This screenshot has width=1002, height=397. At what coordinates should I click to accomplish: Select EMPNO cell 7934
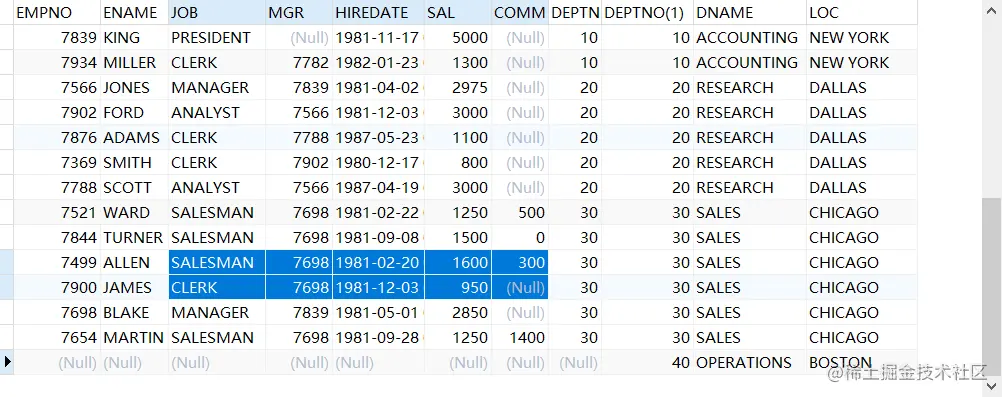pyautogui.click(x=56, y=63)
